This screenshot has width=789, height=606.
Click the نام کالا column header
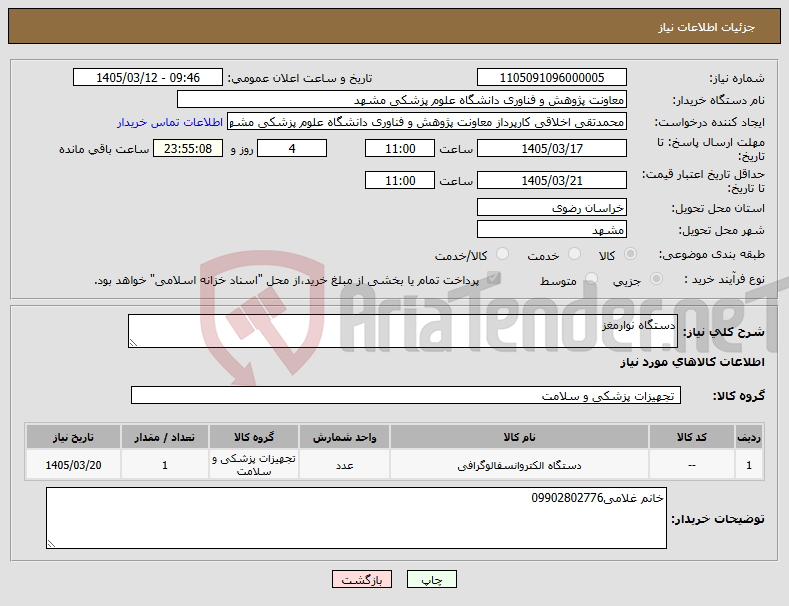point(519,437)
